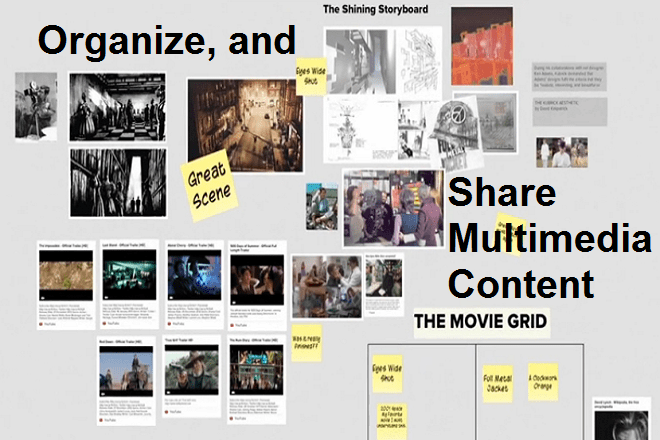This screenshot has width=660, height=440.
Task: Open the vintage film camera photo
Action: (x=36, y=106)
